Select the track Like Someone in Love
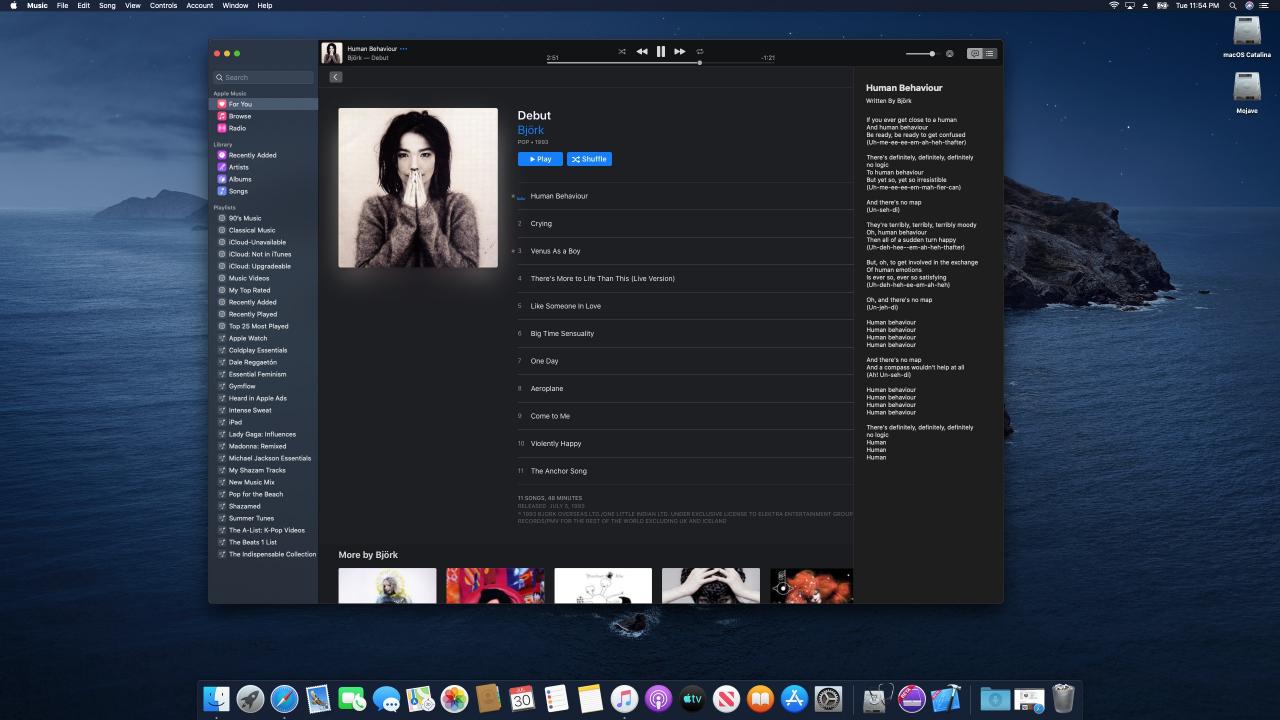This screenshot has width=1280, height=720. tap(685, 306)
